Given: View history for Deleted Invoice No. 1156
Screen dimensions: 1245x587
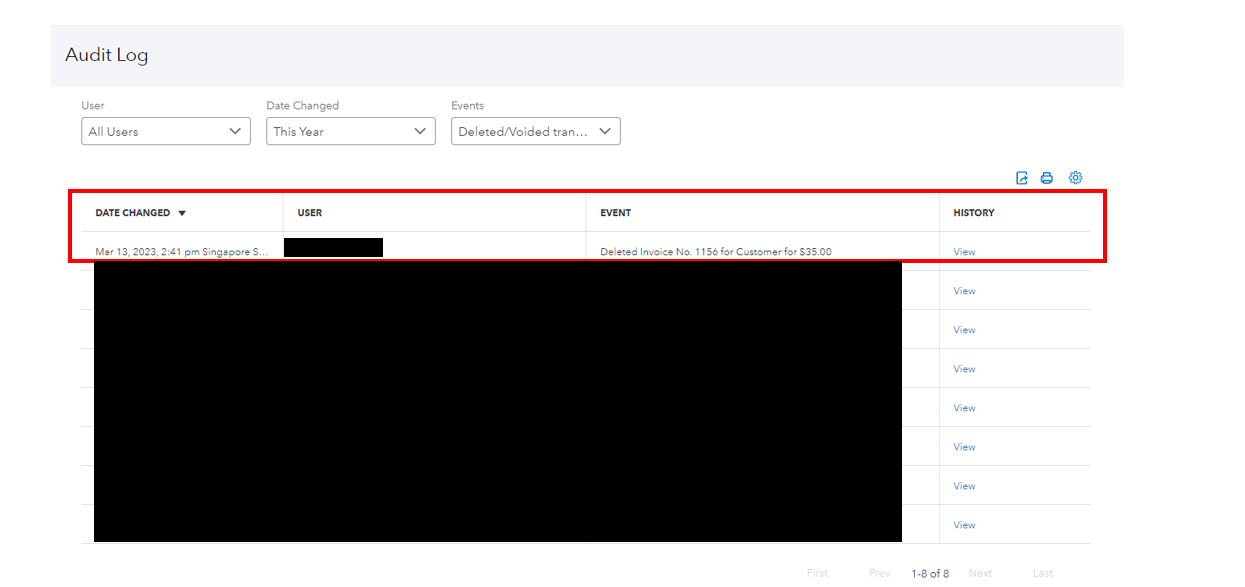Looking at the screenshot, I should [964, 252].
